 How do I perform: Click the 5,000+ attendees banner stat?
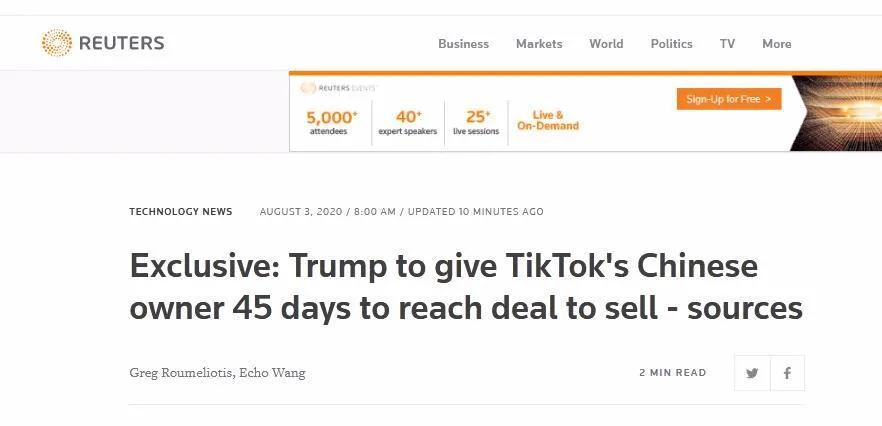[331, 122]
